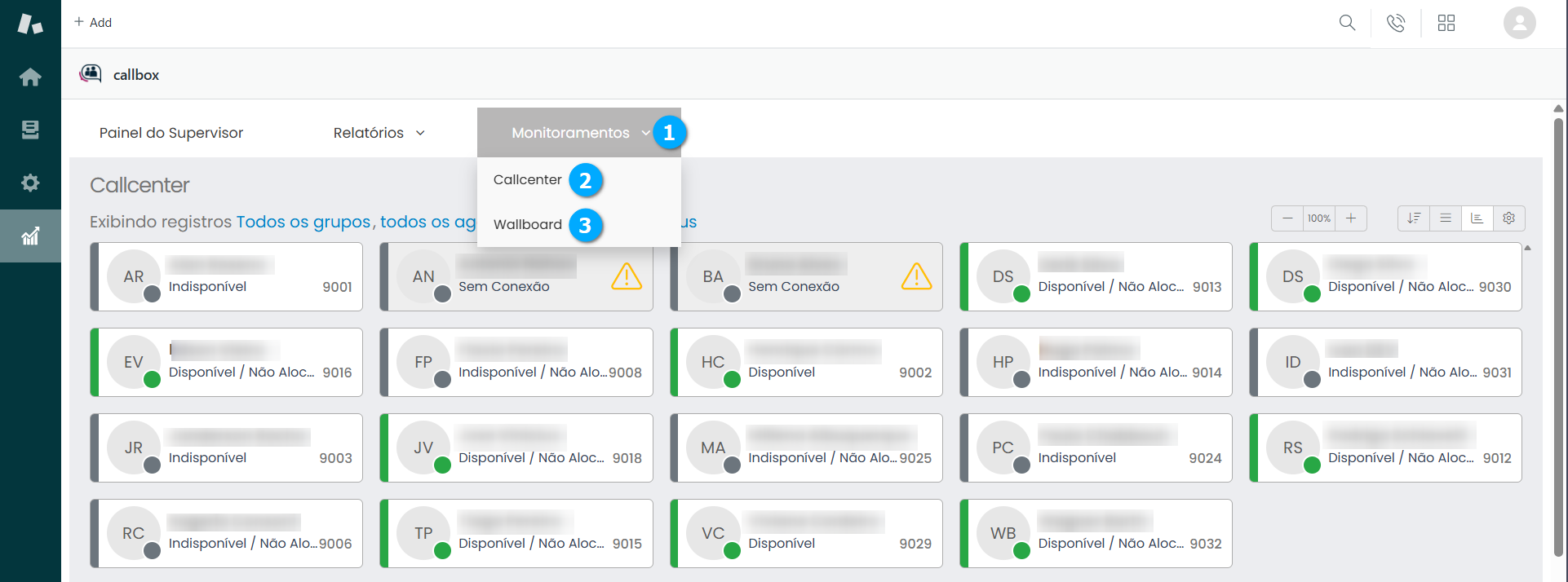
Task: Click the phone call icon in header
Action: coord(1396,23)
